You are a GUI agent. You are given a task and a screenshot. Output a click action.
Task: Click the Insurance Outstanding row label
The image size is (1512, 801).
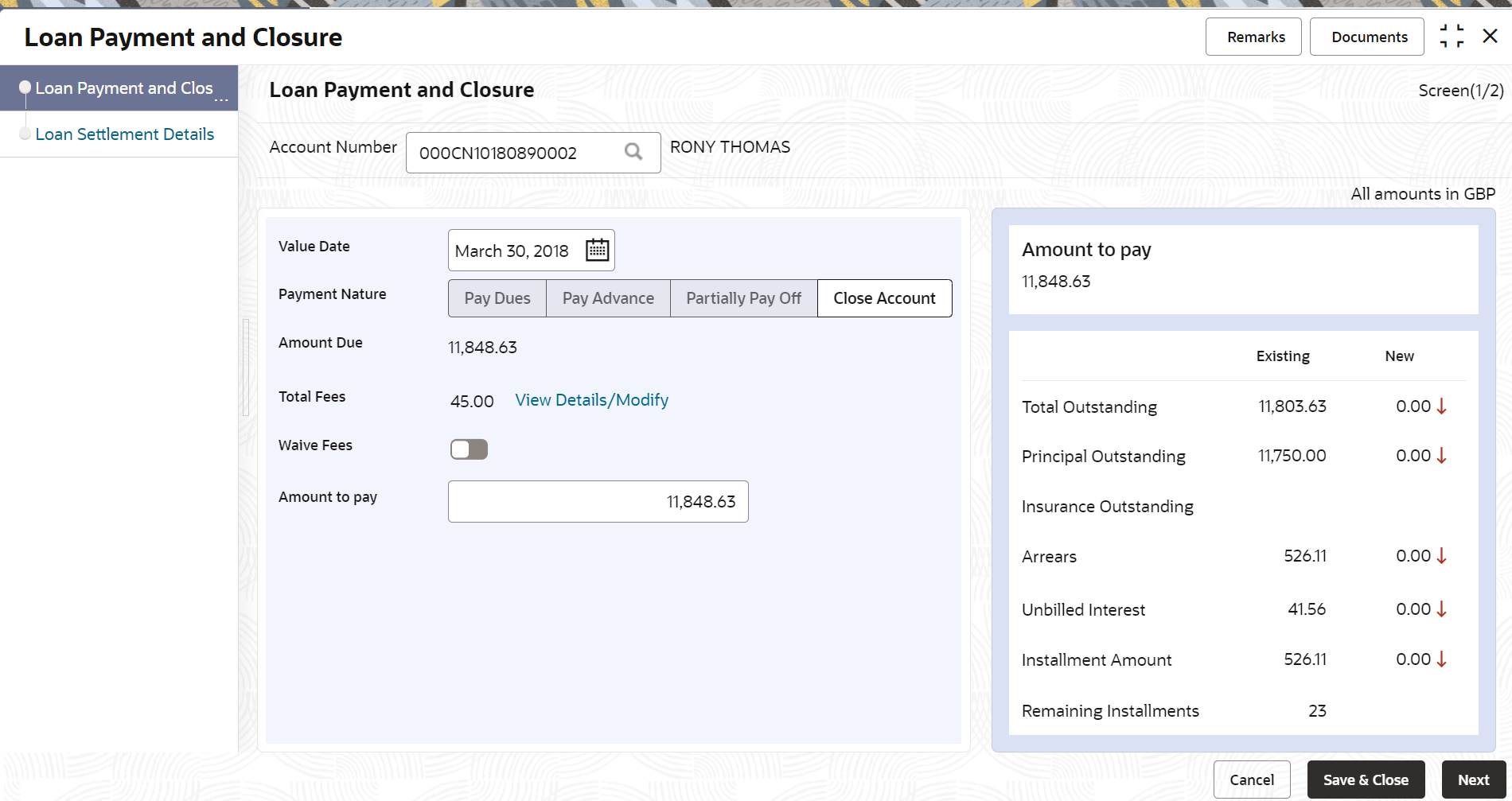[x=1107, y=507]
